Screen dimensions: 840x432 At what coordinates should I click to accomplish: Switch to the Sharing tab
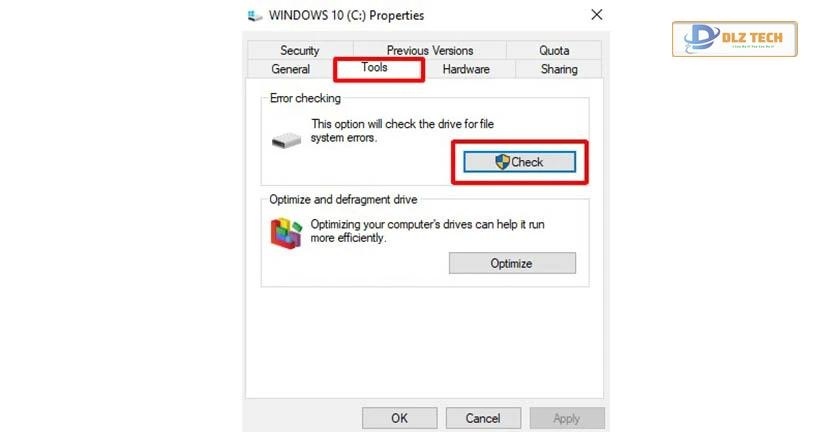[x=559, y=69]
